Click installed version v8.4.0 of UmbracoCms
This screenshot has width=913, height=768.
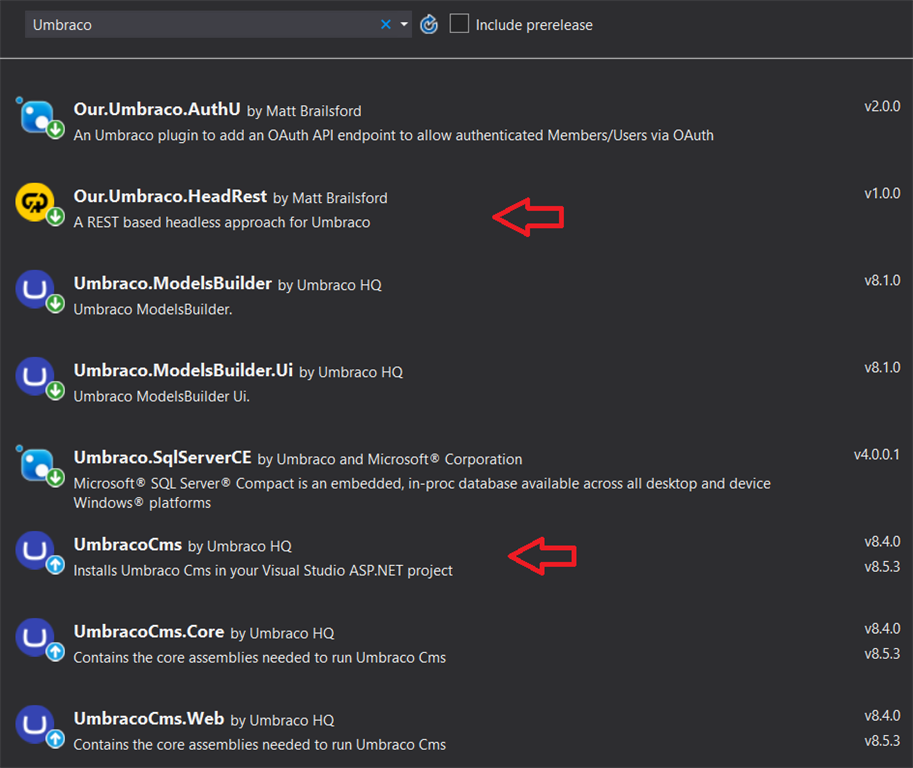[882, 542]
